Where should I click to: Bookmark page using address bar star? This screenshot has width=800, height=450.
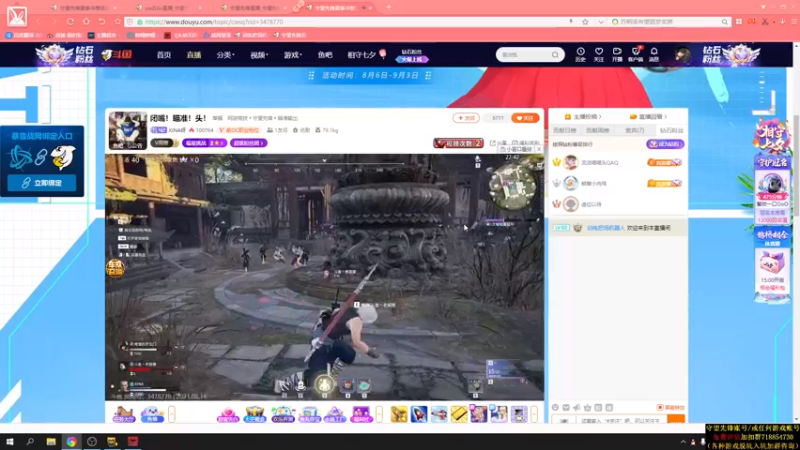(x=585, y=22)
